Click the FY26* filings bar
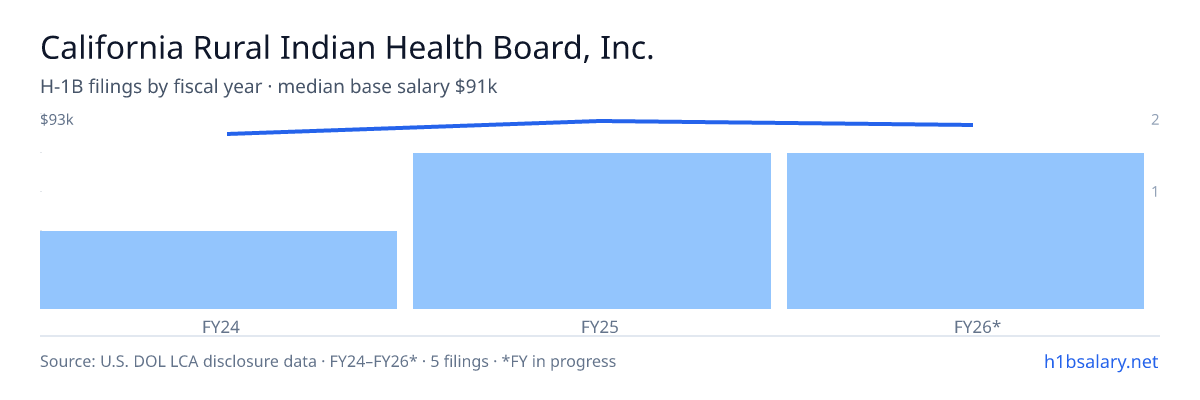This screenshot has width=1200, height=400. [x=965, y=231]
